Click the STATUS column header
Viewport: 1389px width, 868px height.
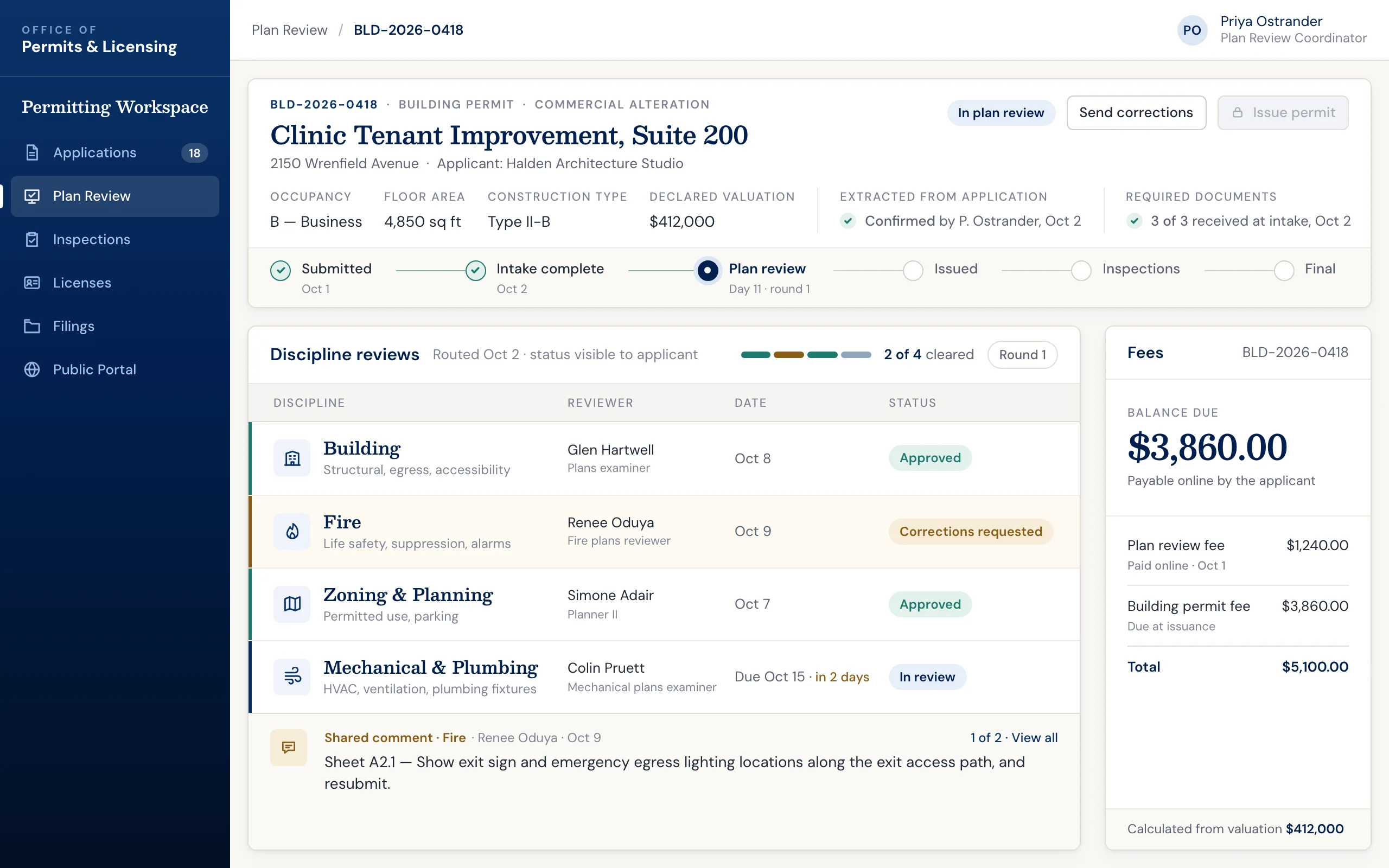(x=913, y=403)
